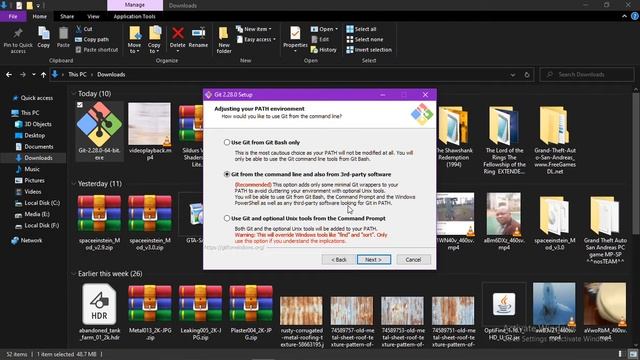Select videoplayback.mp4 thumbnail
640x360 pixels.
(150, 124)
